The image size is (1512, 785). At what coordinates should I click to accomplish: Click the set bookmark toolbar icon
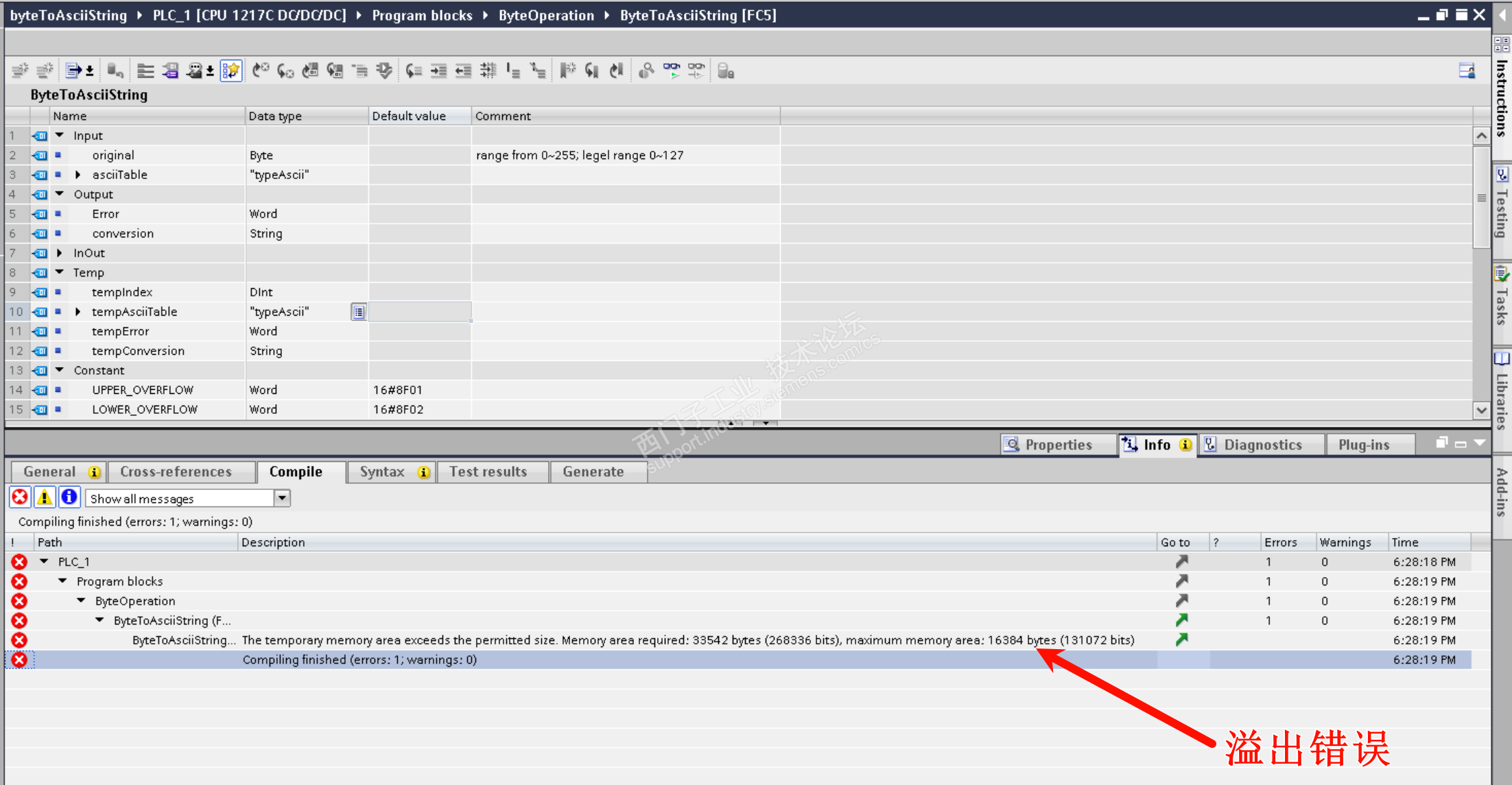(x=567, y=71)
